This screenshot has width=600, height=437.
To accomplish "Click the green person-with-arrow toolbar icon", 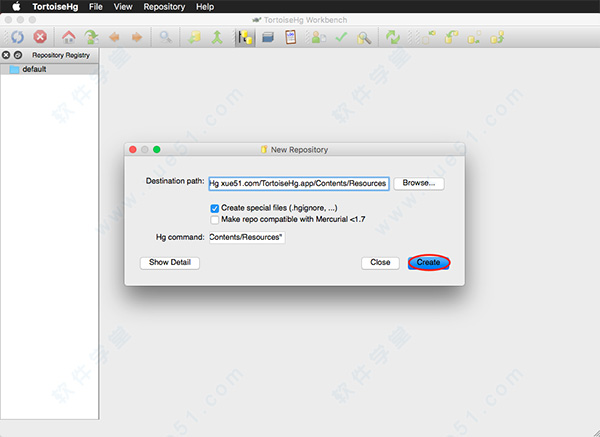I will coord(91,37).
